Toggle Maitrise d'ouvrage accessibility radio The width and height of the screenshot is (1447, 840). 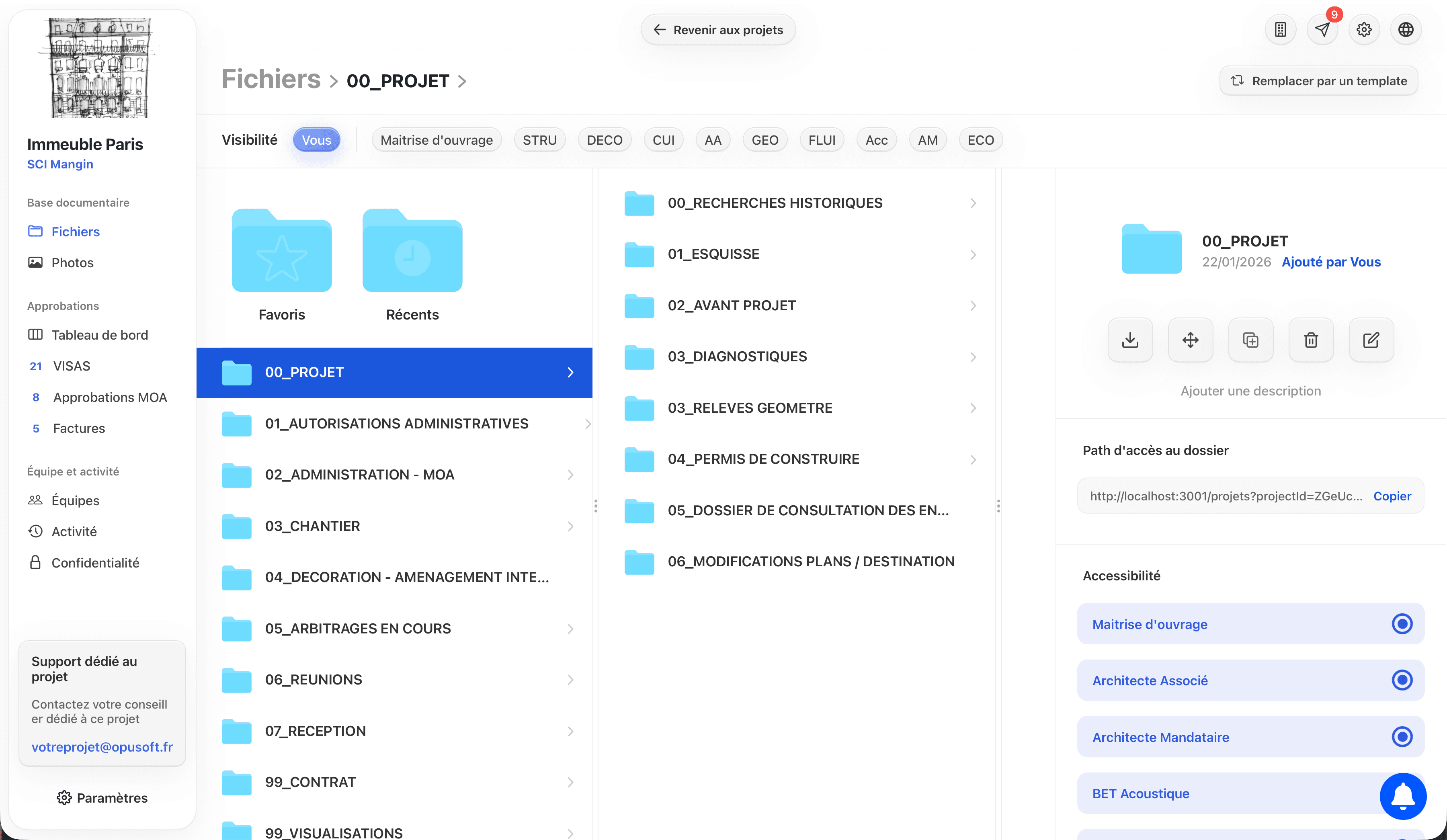click(1402, 623)
